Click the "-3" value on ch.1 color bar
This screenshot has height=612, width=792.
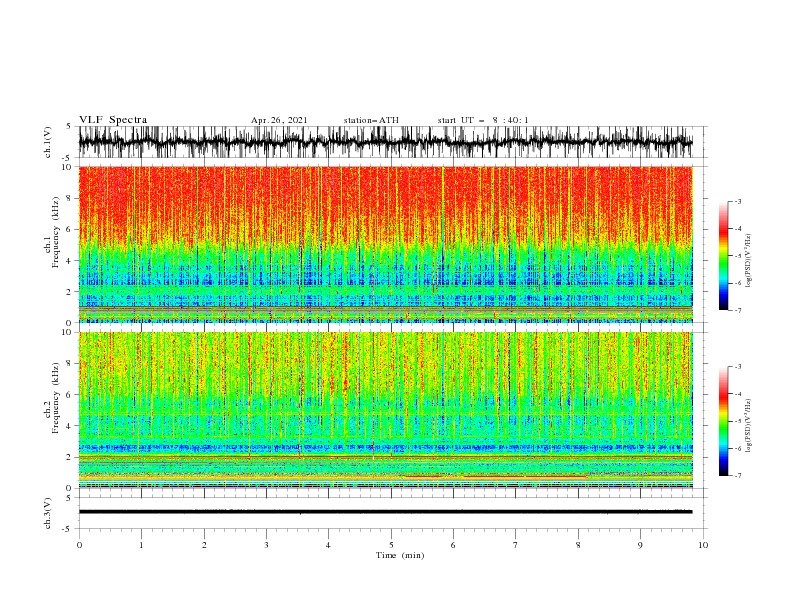click(x=737, y=201)
